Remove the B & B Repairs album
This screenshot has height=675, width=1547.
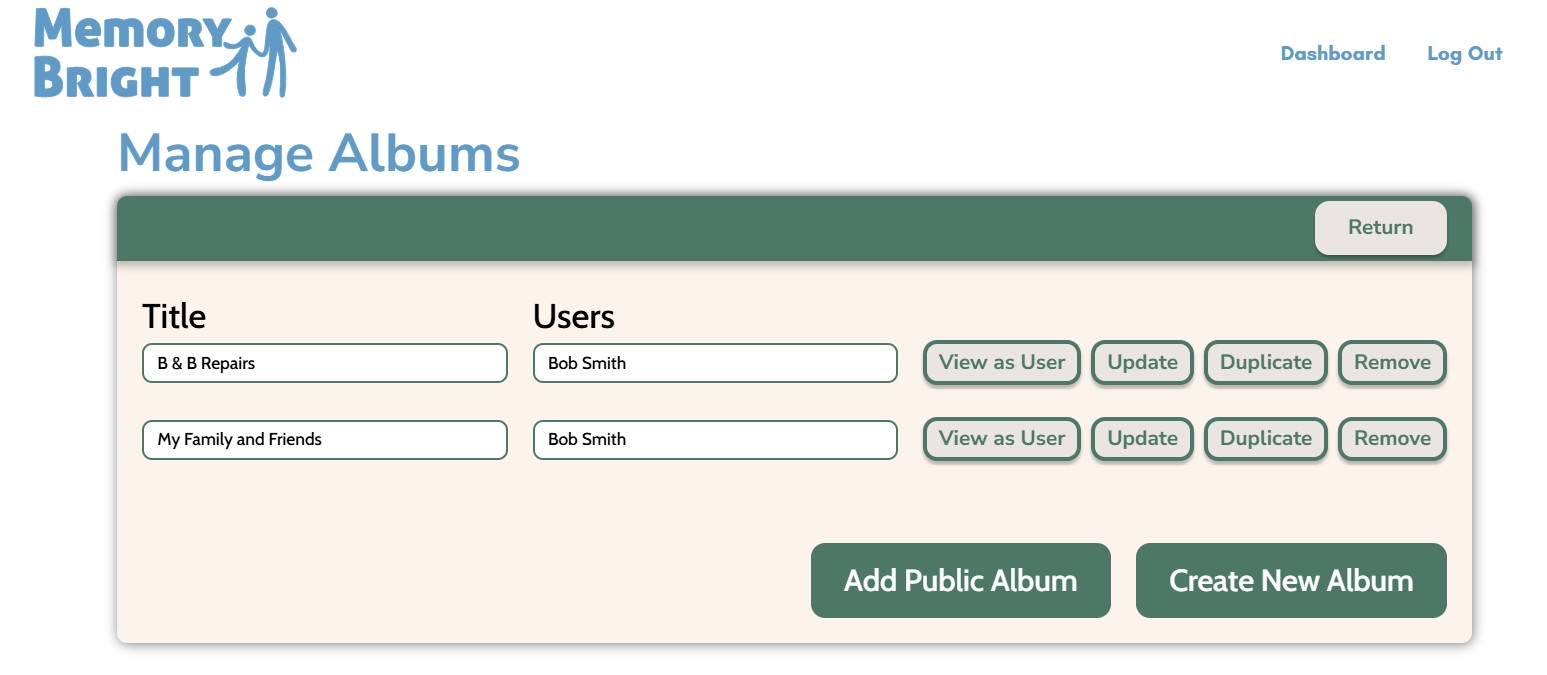[x=1392, y=363]
